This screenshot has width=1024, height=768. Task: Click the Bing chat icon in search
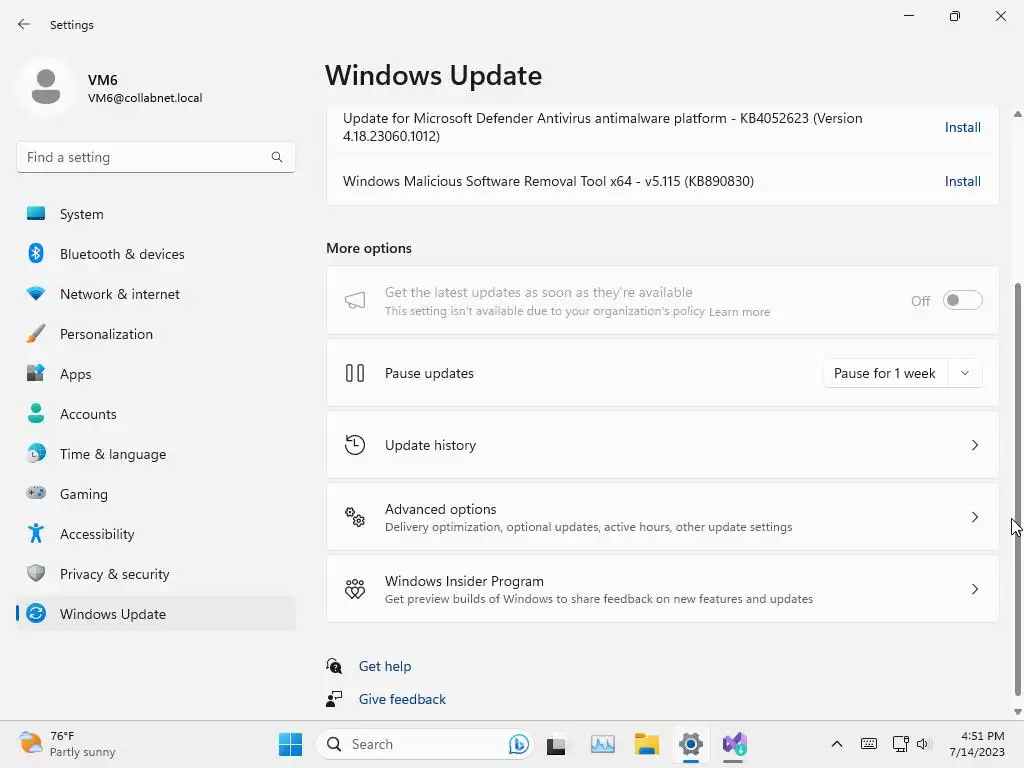click(519, 744)
